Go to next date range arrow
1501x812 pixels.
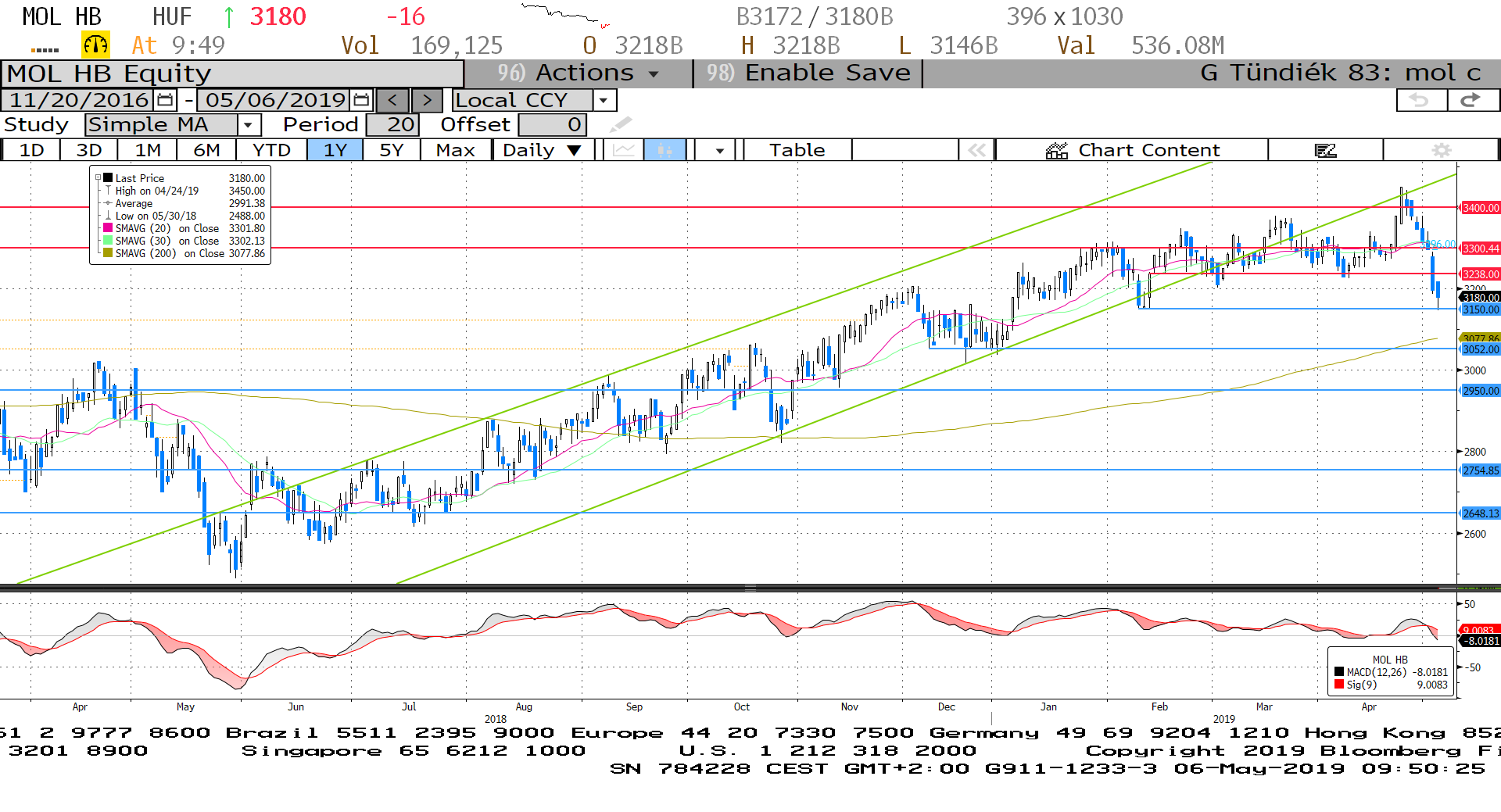[x=427, y=100]
